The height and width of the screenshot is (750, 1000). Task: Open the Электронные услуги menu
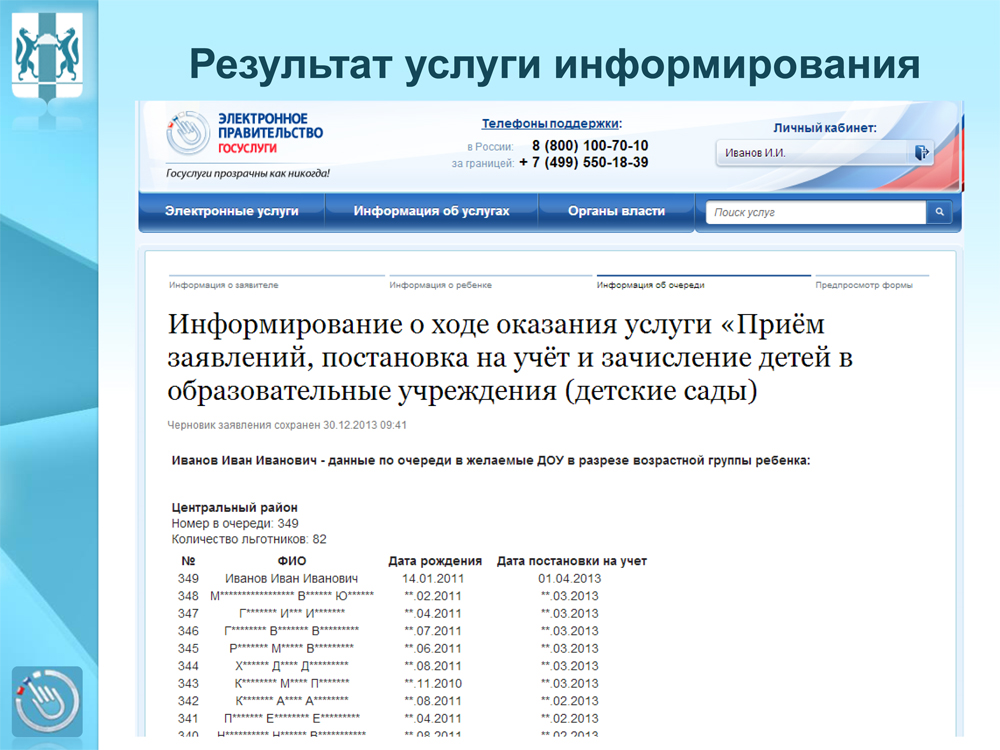pyautogui.click(x=232, y=211)
